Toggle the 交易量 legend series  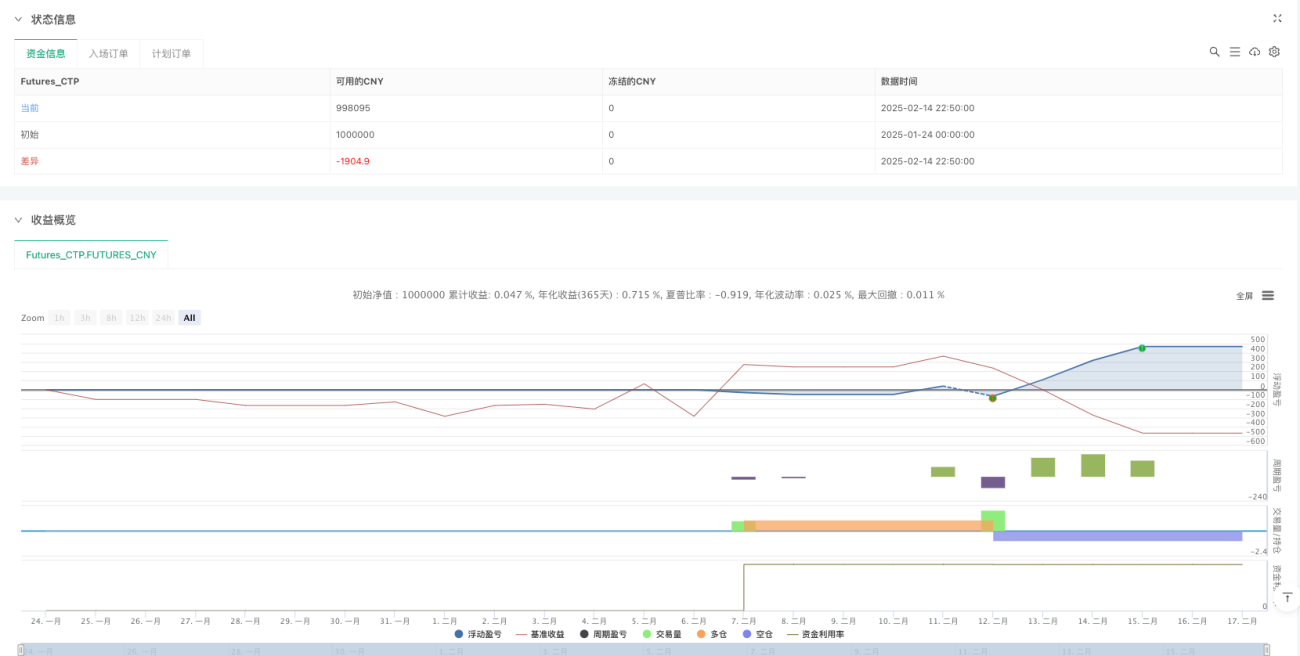[662, 634]
